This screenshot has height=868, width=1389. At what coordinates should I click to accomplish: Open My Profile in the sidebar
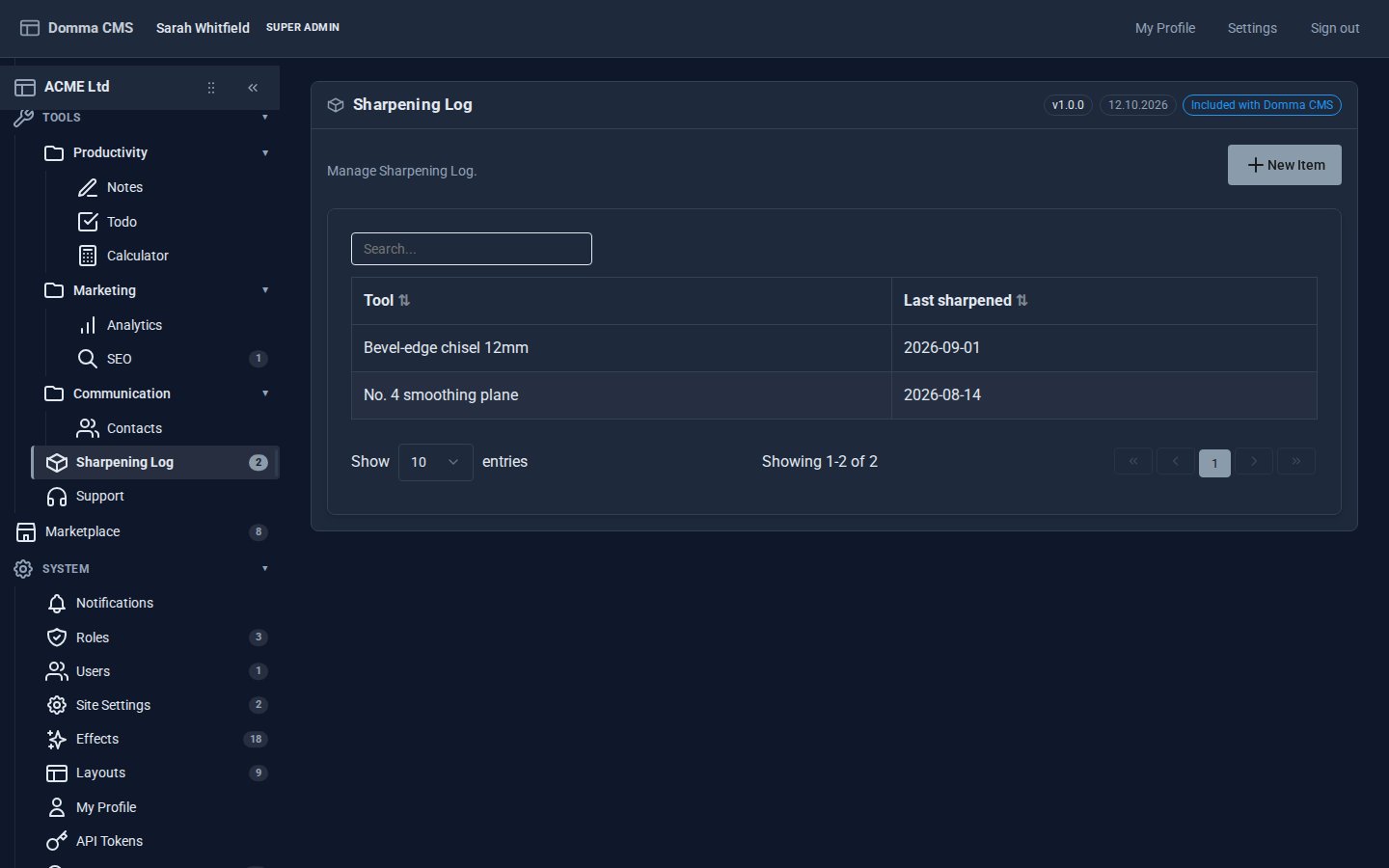(156, 807)
